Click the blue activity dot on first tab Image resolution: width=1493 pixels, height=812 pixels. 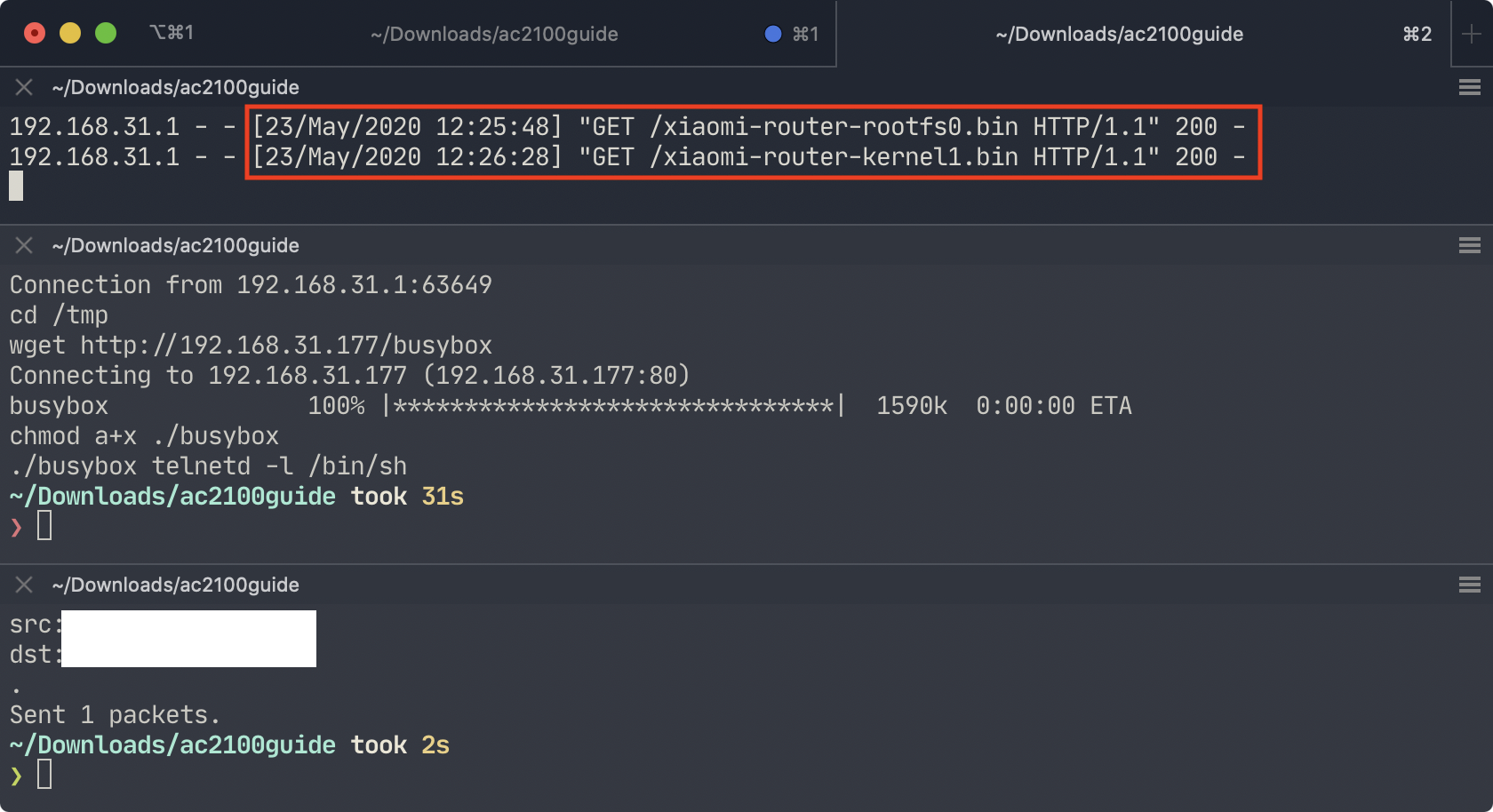click(x=773, y=34)
